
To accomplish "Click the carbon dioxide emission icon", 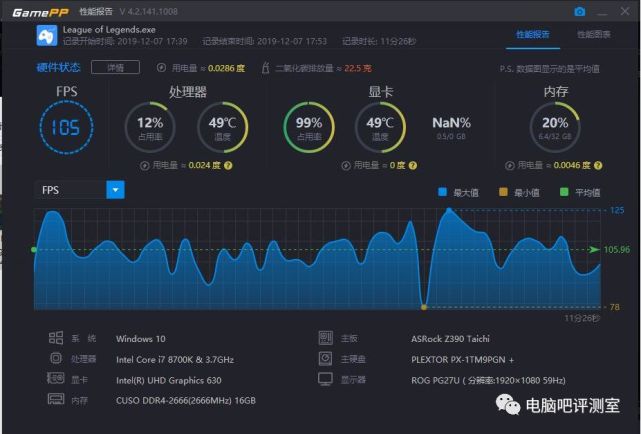I will pyautogui.click(x=266, y=67).
